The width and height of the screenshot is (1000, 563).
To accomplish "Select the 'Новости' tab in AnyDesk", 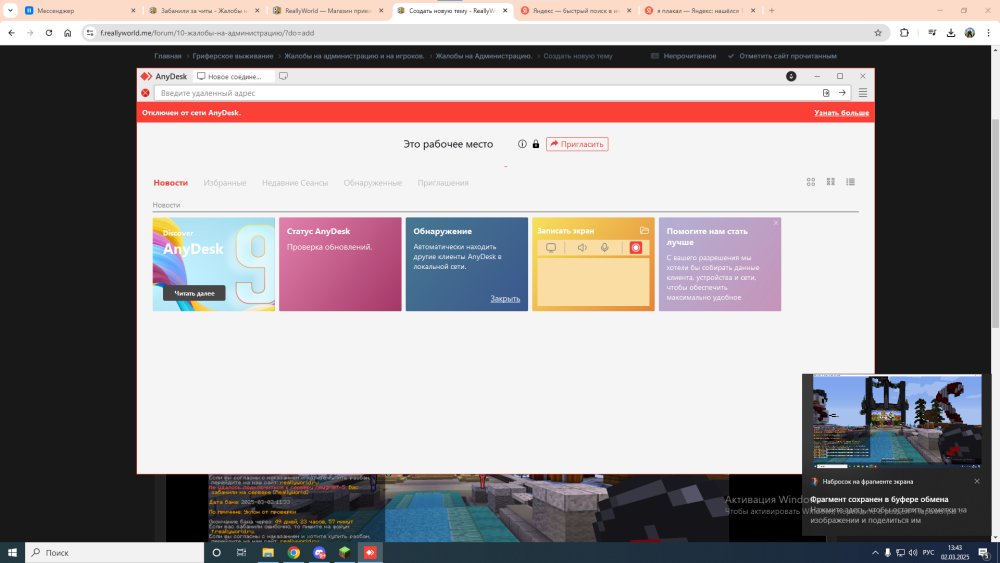I will [x=170, y=182].
